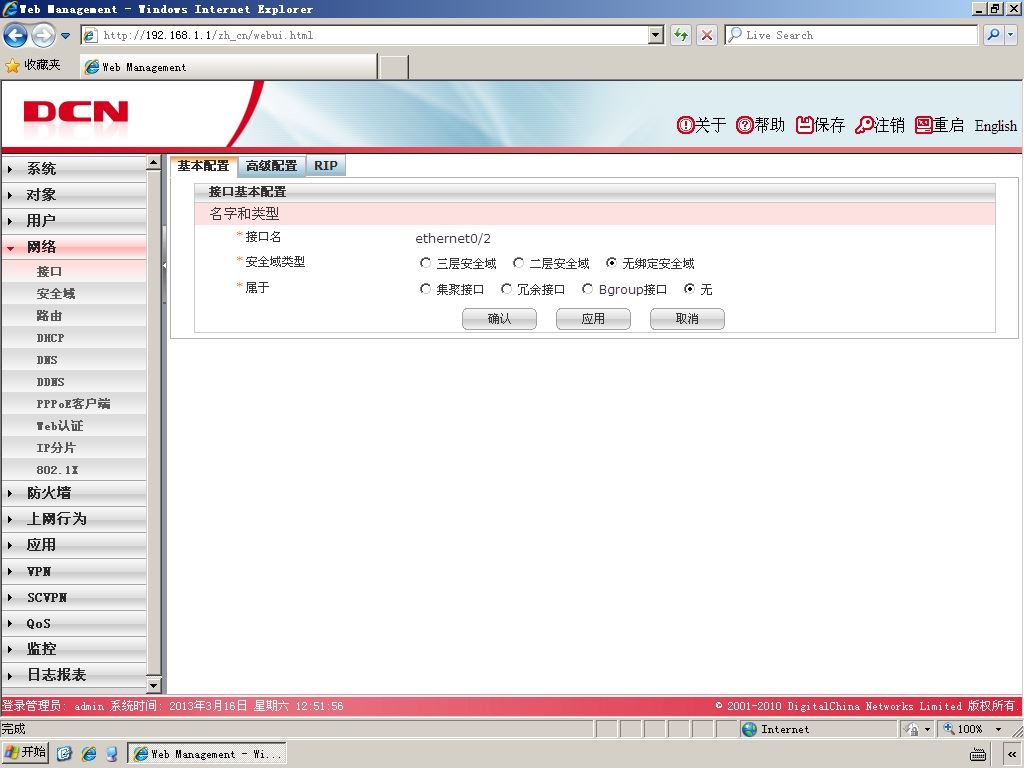Click the 确认 button

500,319
